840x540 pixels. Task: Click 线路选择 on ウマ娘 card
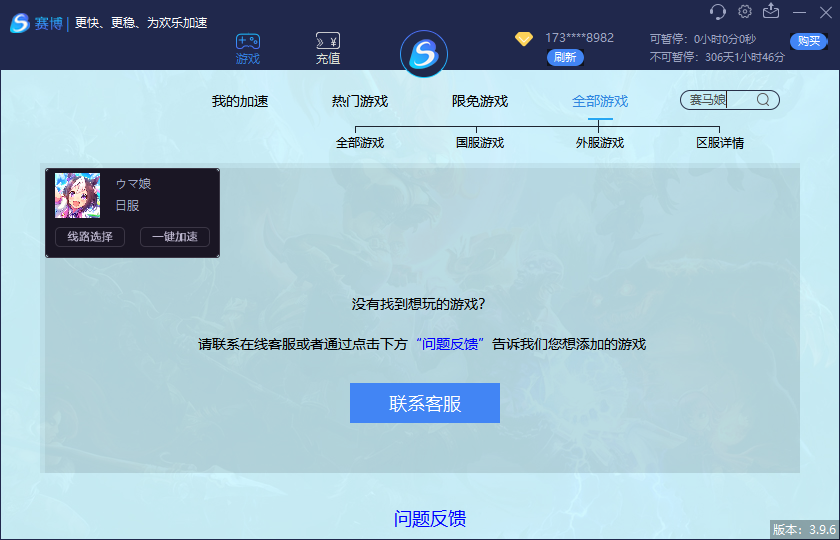90,237
